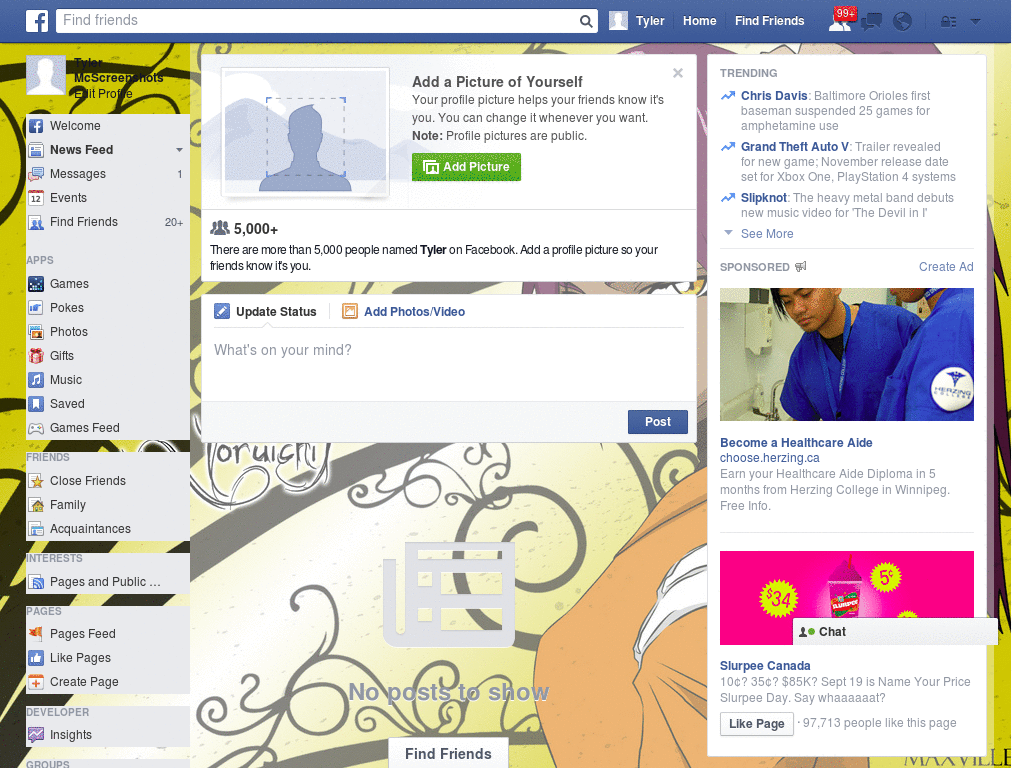Open the Saved bookmark icon
The height and width of the screenshot is (768, 1024).
[36, 404]
